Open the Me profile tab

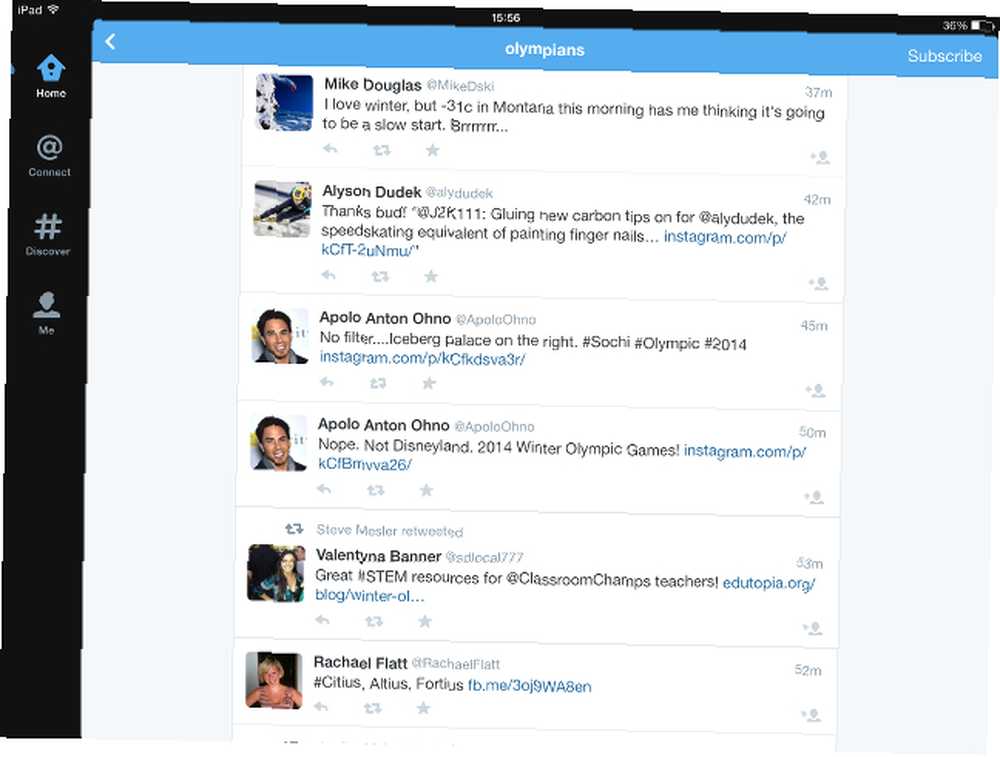pos(46,313)
